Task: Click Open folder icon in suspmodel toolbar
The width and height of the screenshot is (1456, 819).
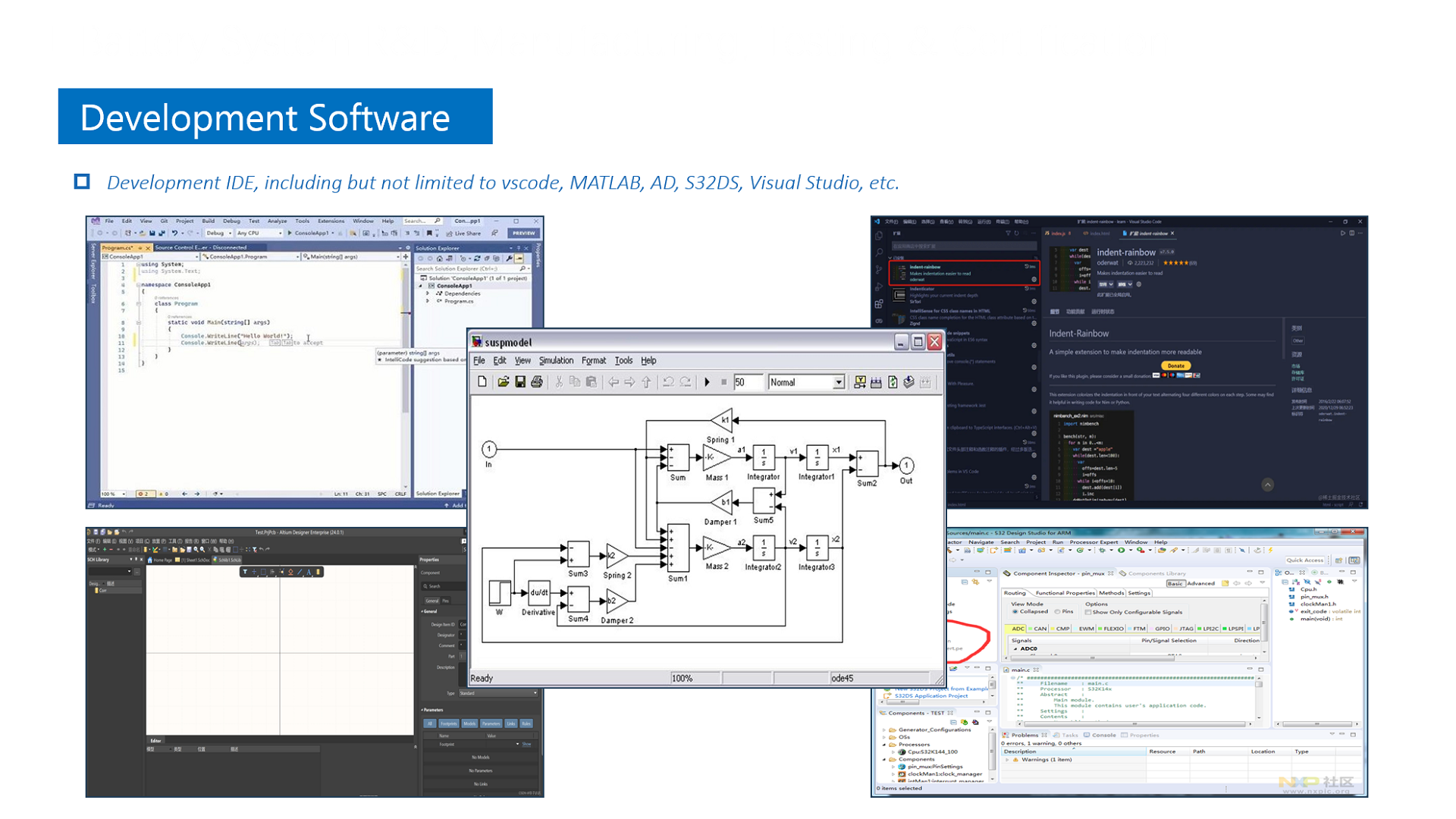Action: click(x=503, y=382)
